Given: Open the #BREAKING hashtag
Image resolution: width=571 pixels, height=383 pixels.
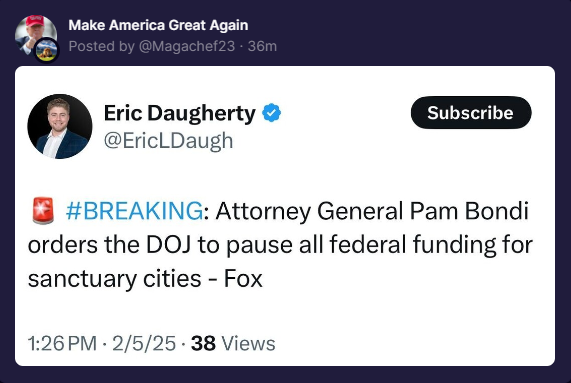Looking at the screenshot, I should click(134, 211).
